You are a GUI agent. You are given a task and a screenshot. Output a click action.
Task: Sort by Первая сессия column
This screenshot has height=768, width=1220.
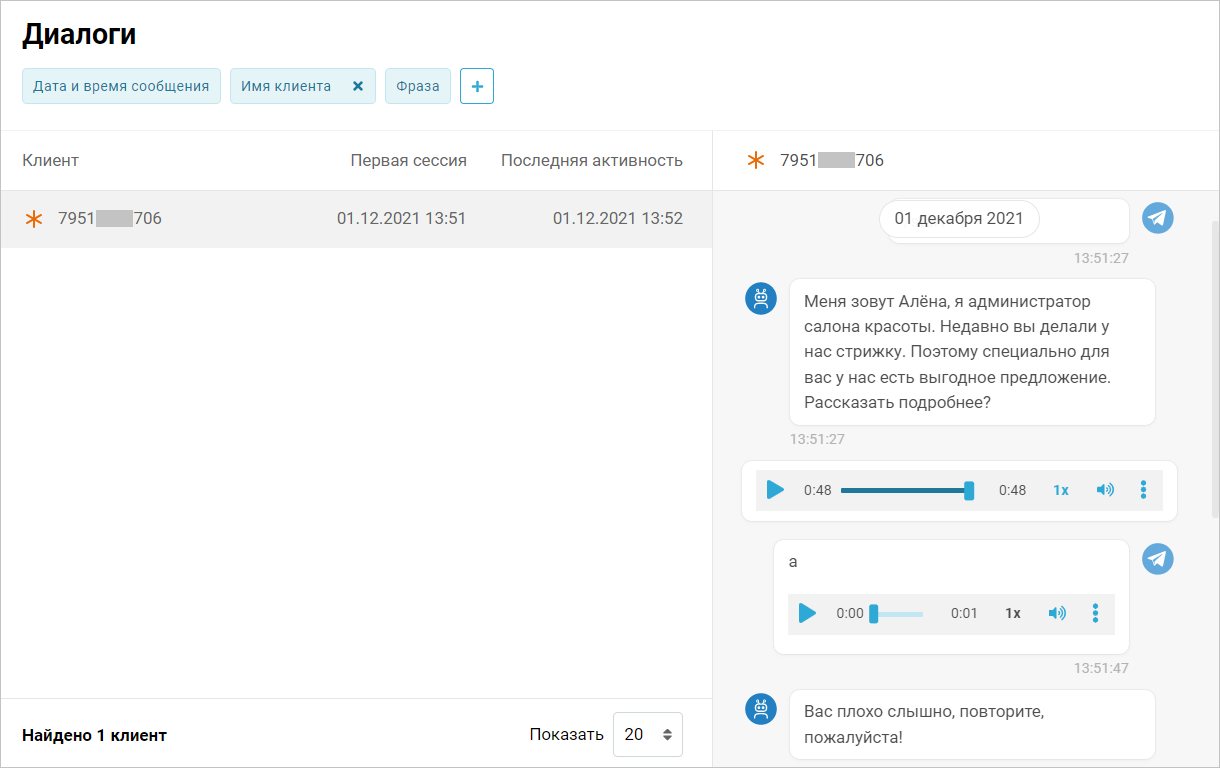click(408, 160)
